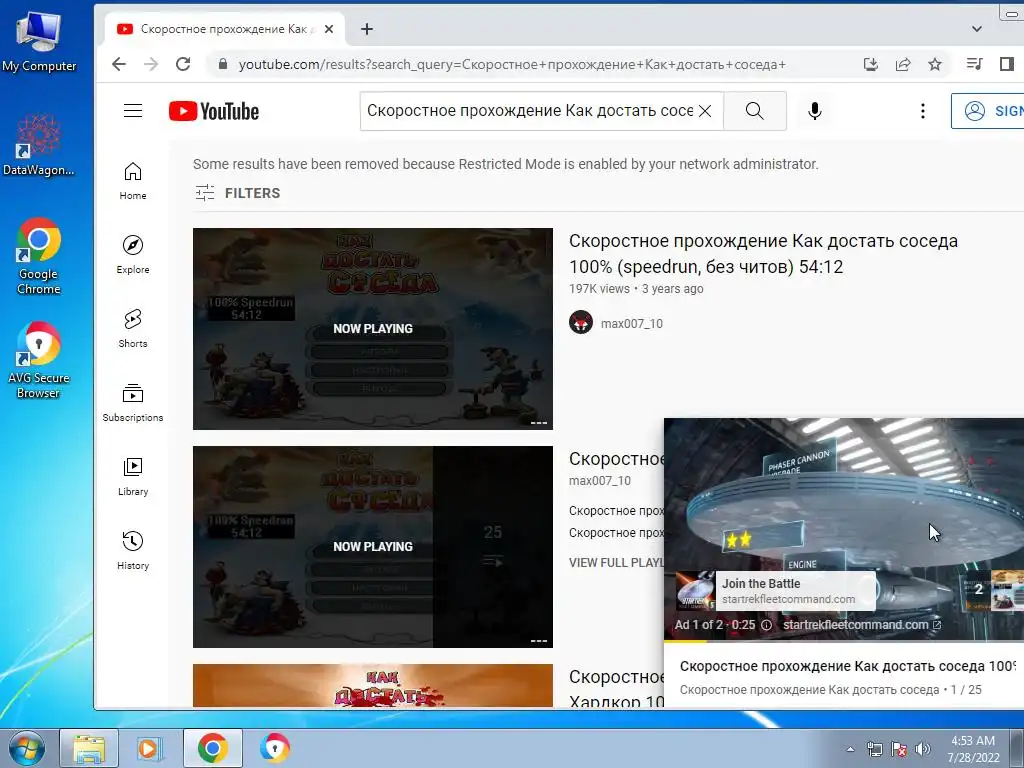Click the SIGN IN button
The height and width of the screenshot is (768, 1024).
pyautogui.click(x=988, y=111)
